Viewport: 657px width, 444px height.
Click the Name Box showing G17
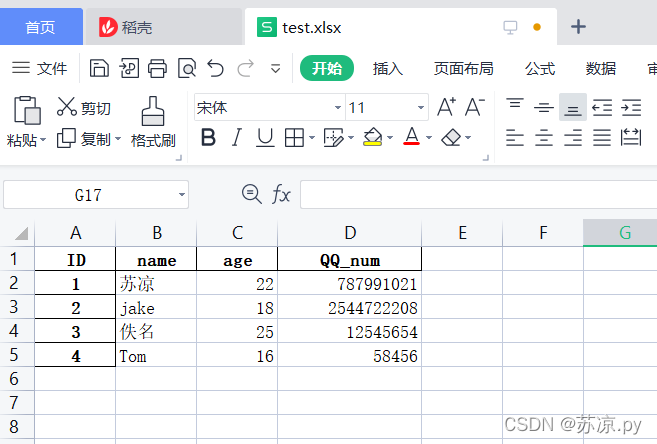96,195
